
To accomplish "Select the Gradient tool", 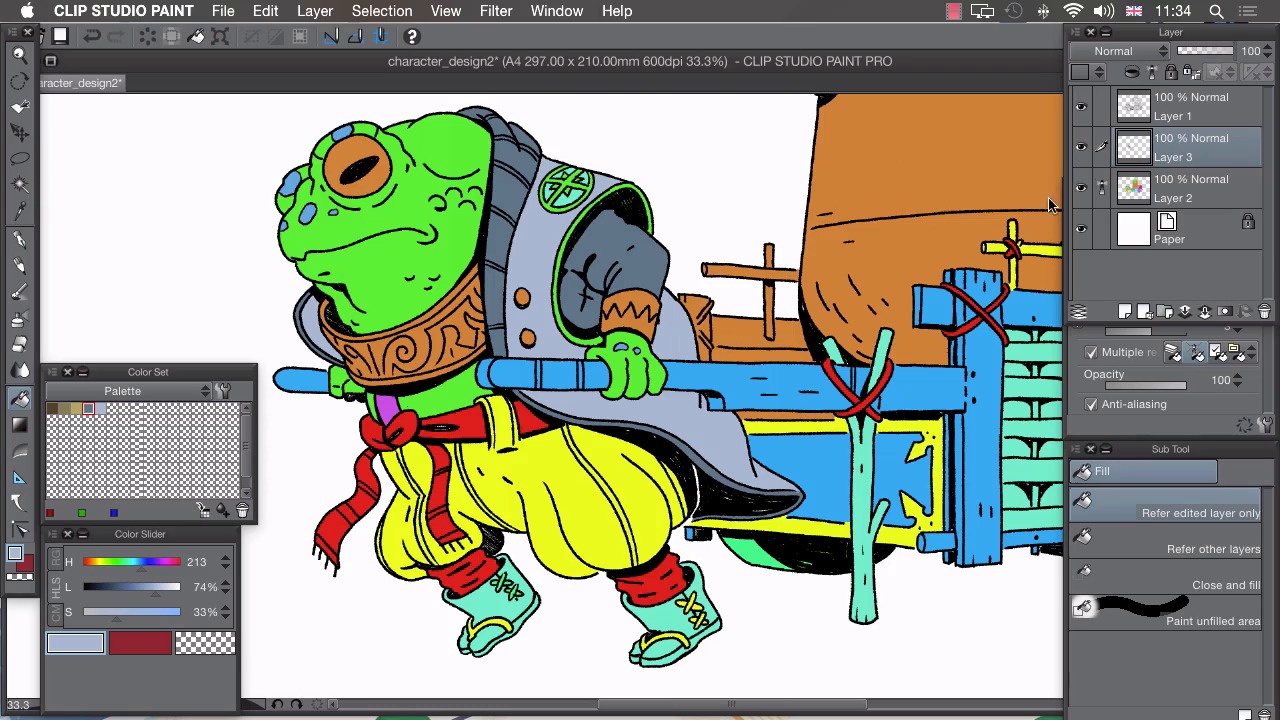I will point(19,424).
